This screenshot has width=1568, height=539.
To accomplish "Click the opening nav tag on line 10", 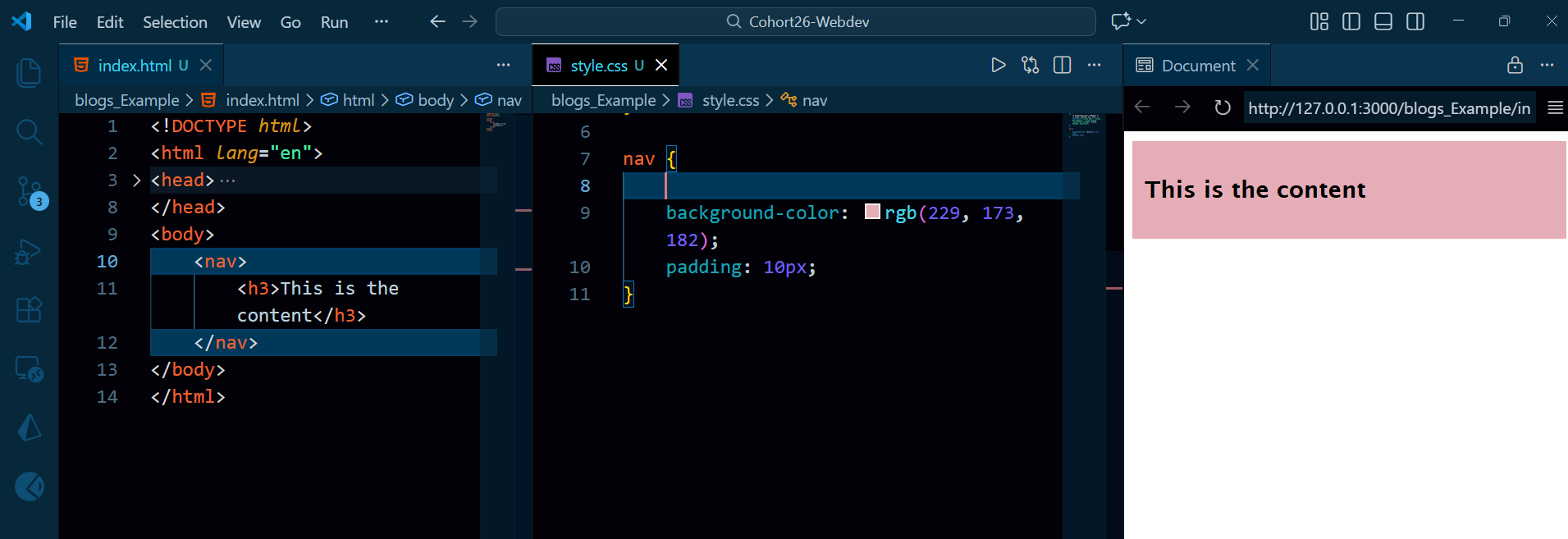I will point(221,261).
